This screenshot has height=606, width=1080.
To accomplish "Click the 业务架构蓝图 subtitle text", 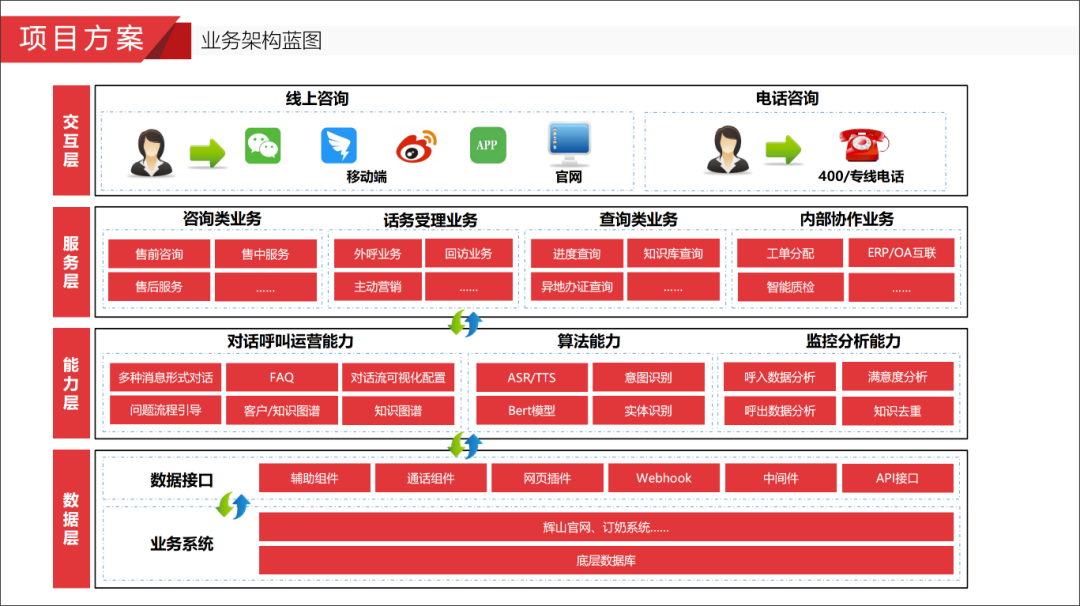I will pos(261,41).
